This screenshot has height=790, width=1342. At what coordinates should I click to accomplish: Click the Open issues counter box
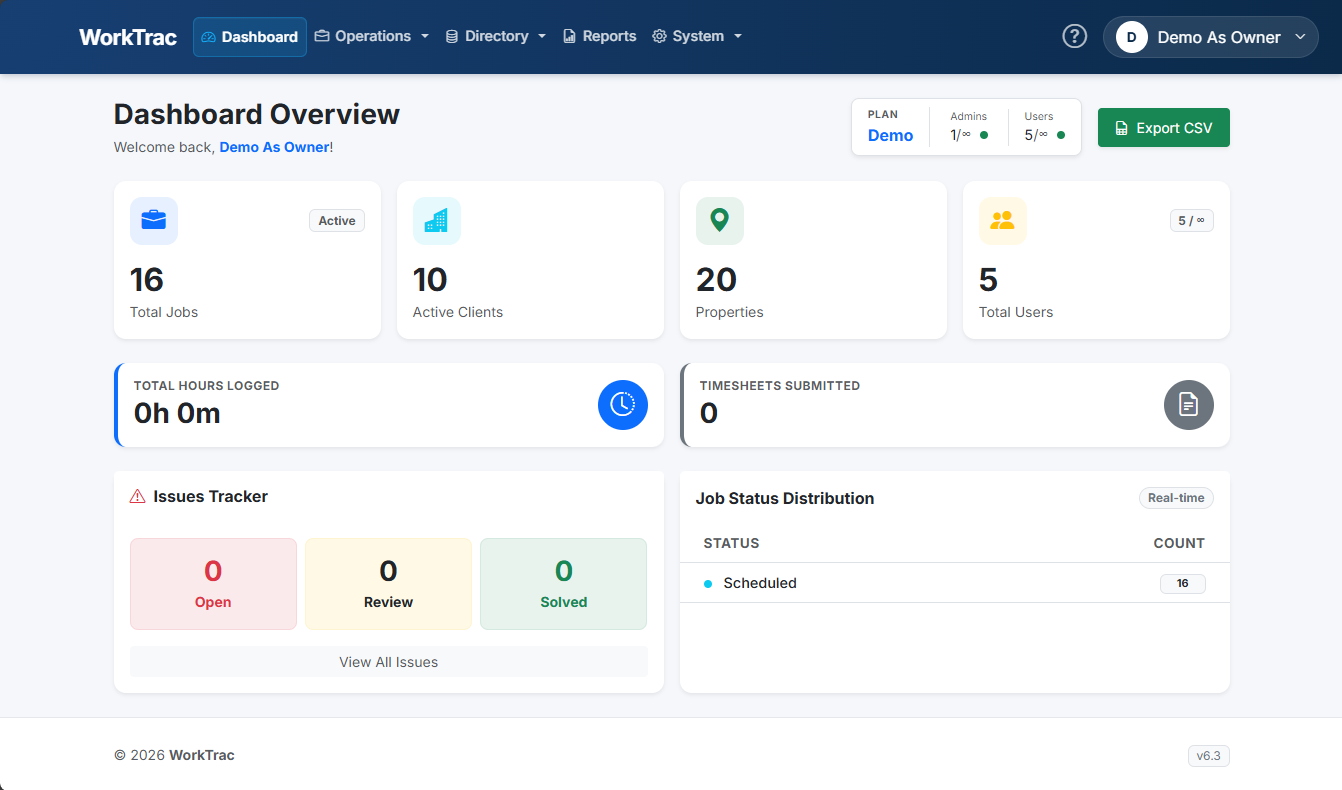[213, 583]
